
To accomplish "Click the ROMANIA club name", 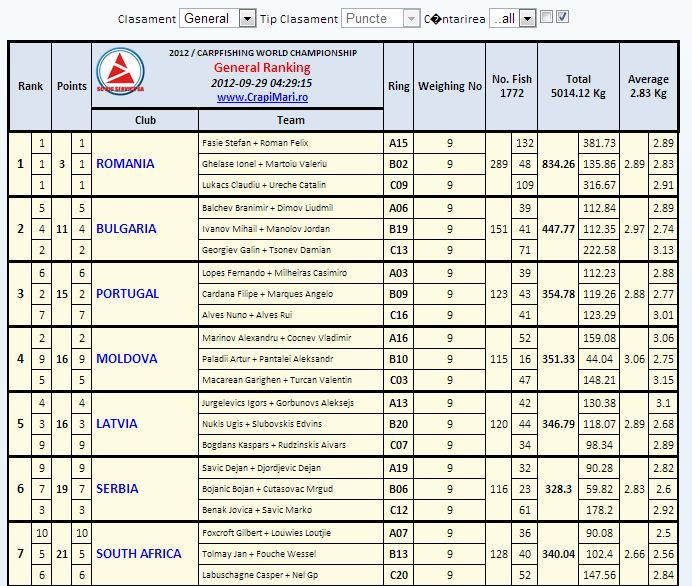I will point(125,164).
